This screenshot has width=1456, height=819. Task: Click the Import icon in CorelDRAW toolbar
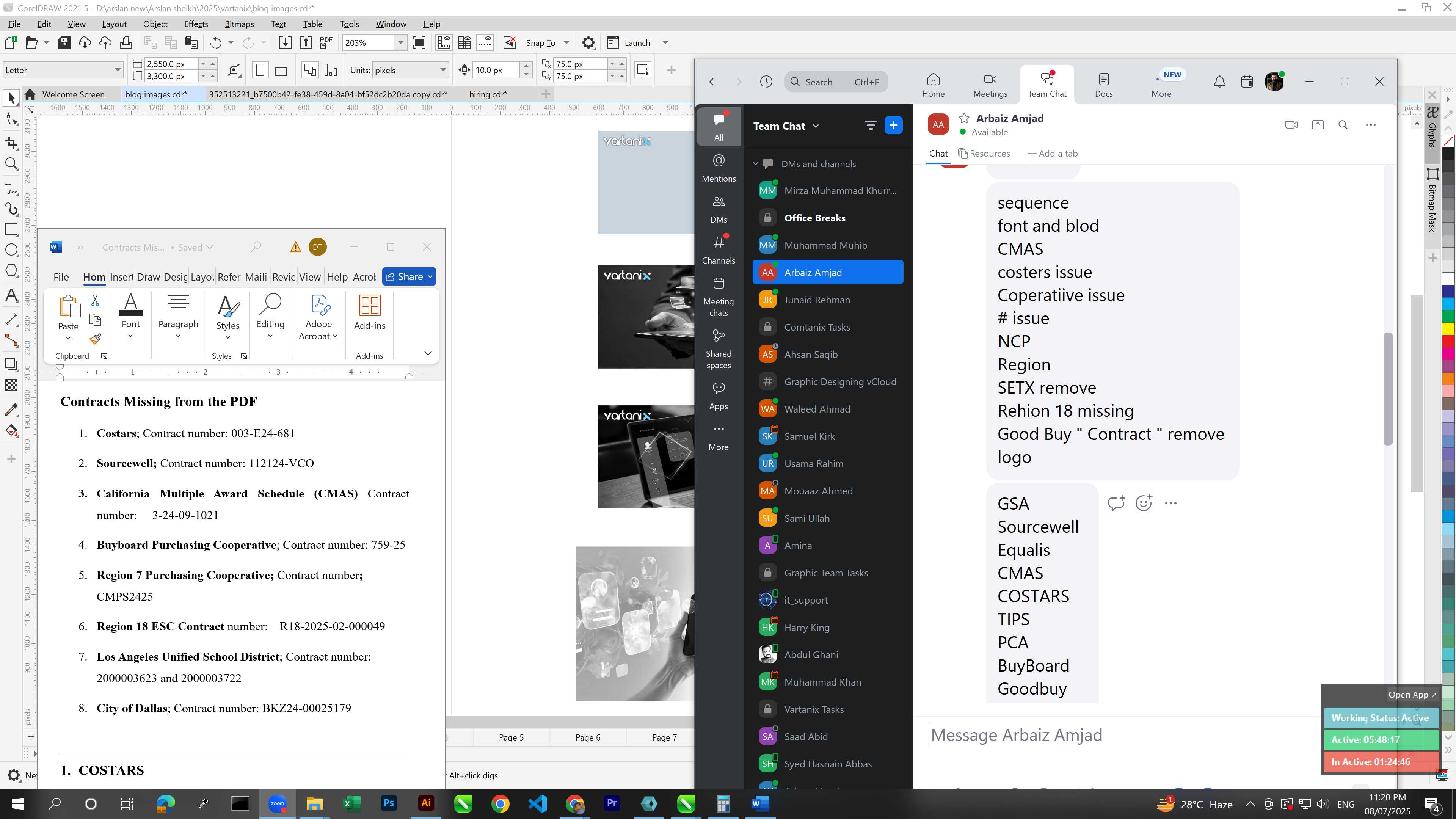click(x=286, y=42)
